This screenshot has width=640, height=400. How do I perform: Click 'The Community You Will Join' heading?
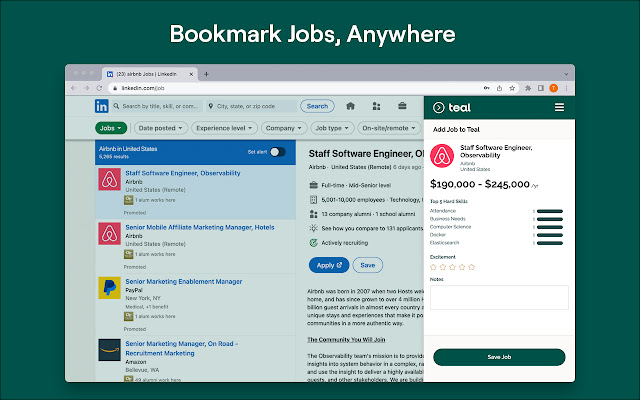346,340
